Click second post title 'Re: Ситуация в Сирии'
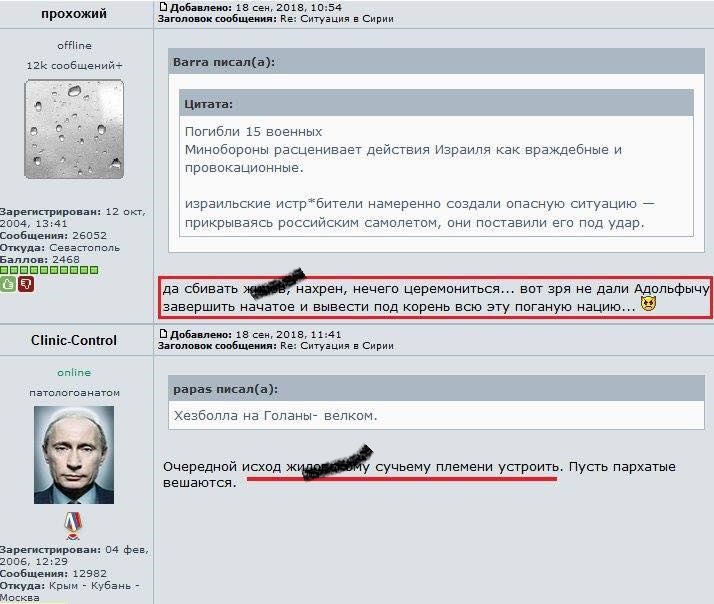Viewport: 714px width, 604px height. click(337, 346)
